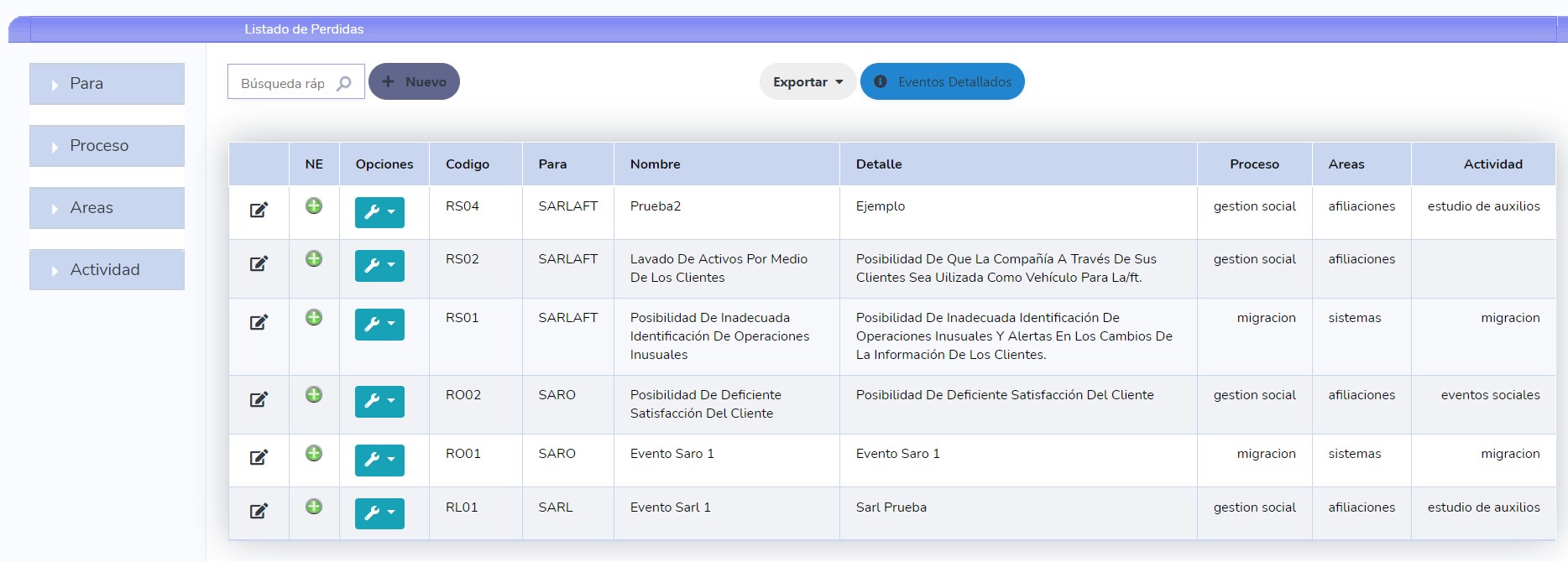This screenshot has width=1568, height=562.
Task: Click edit icon for Evento Sarl 1
Action: click(259, 511)
